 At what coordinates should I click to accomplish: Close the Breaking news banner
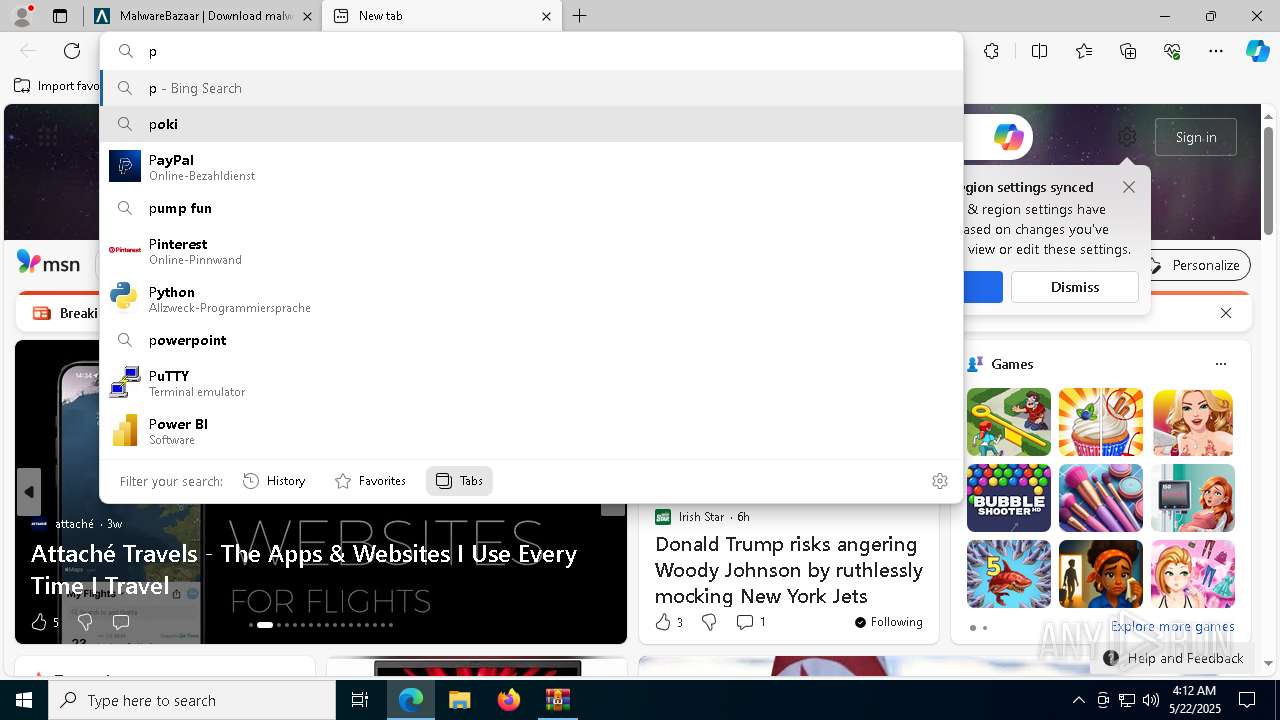coord(1226,313)
